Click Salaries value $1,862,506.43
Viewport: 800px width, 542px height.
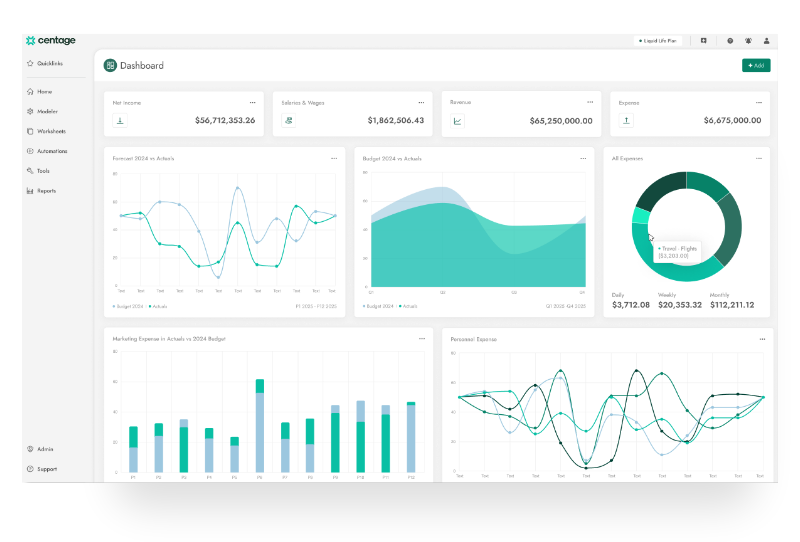point(396,120)
